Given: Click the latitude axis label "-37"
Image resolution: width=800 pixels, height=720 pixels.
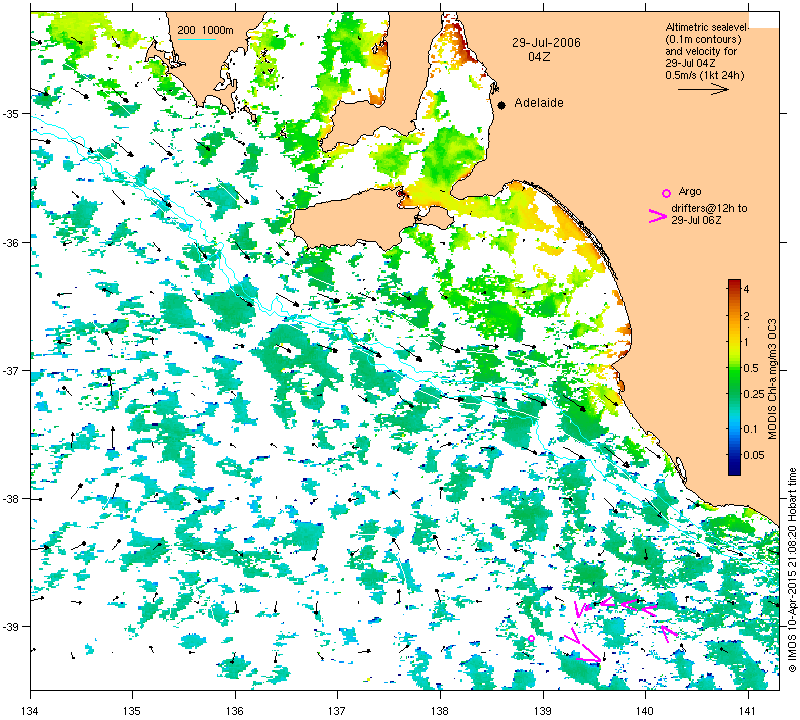Looking at the screenshot, I should point(11,370).
